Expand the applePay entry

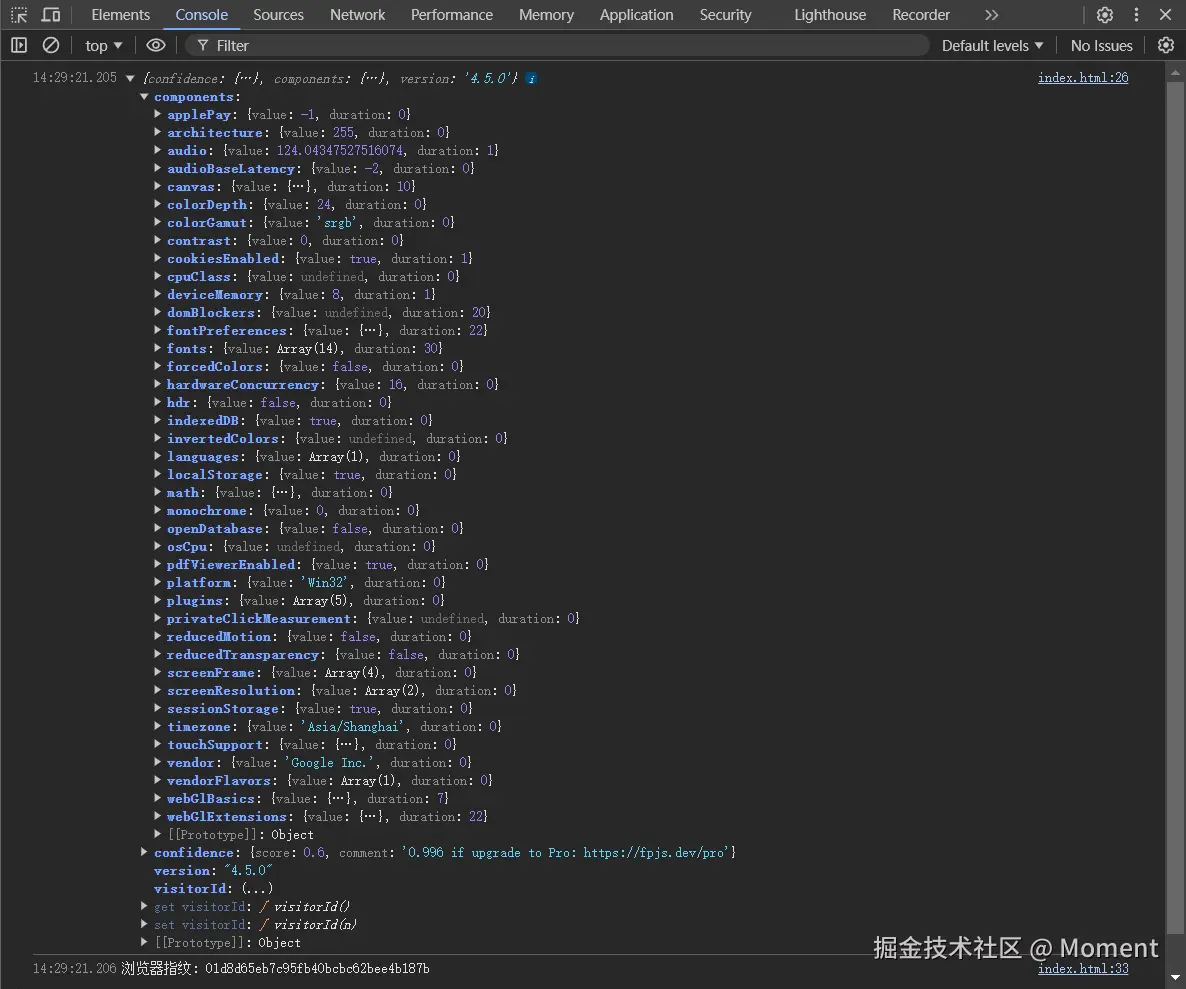tap(157, 114)
